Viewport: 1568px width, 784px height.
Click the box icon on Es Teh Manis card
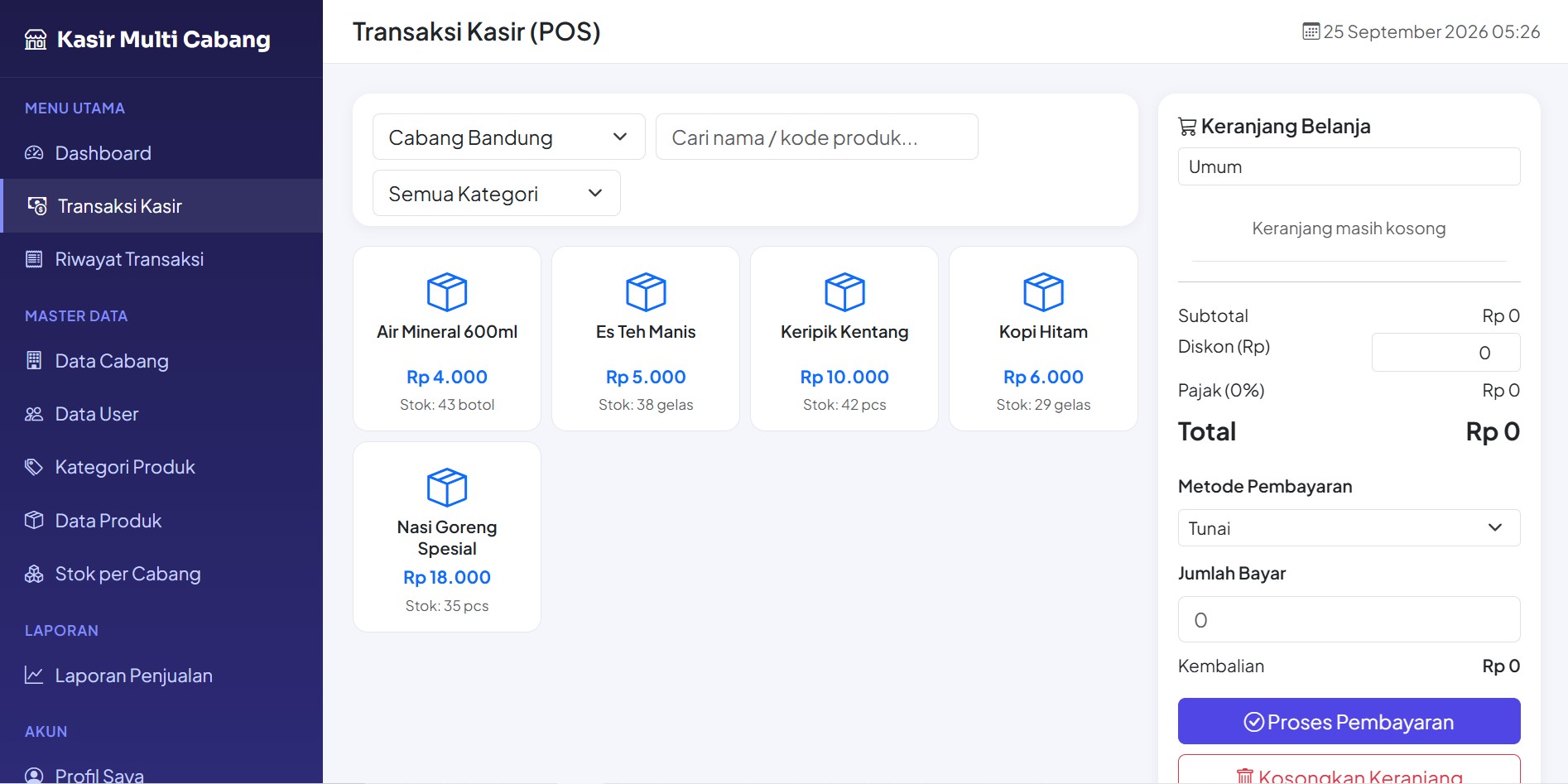tap(646, 292)
